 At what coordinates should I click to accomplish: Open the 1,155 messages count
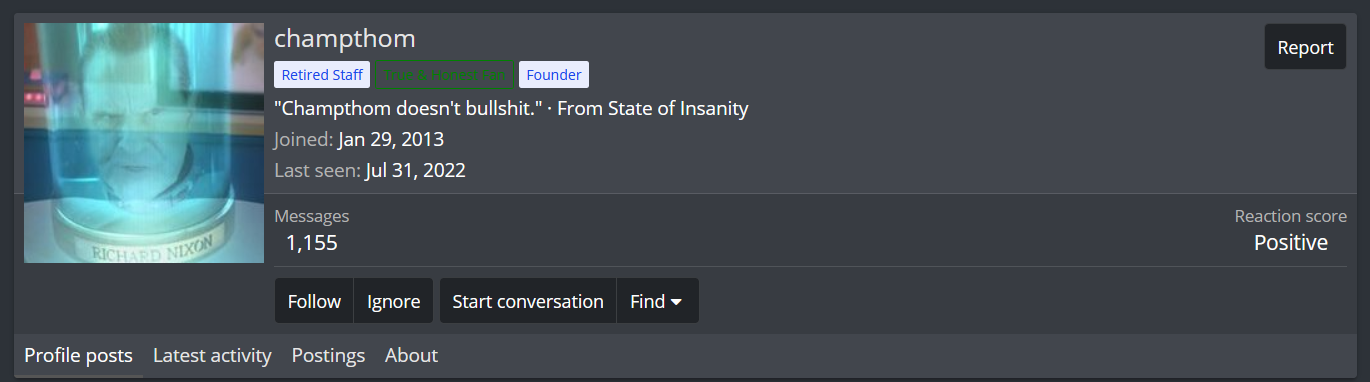point(311,242)
